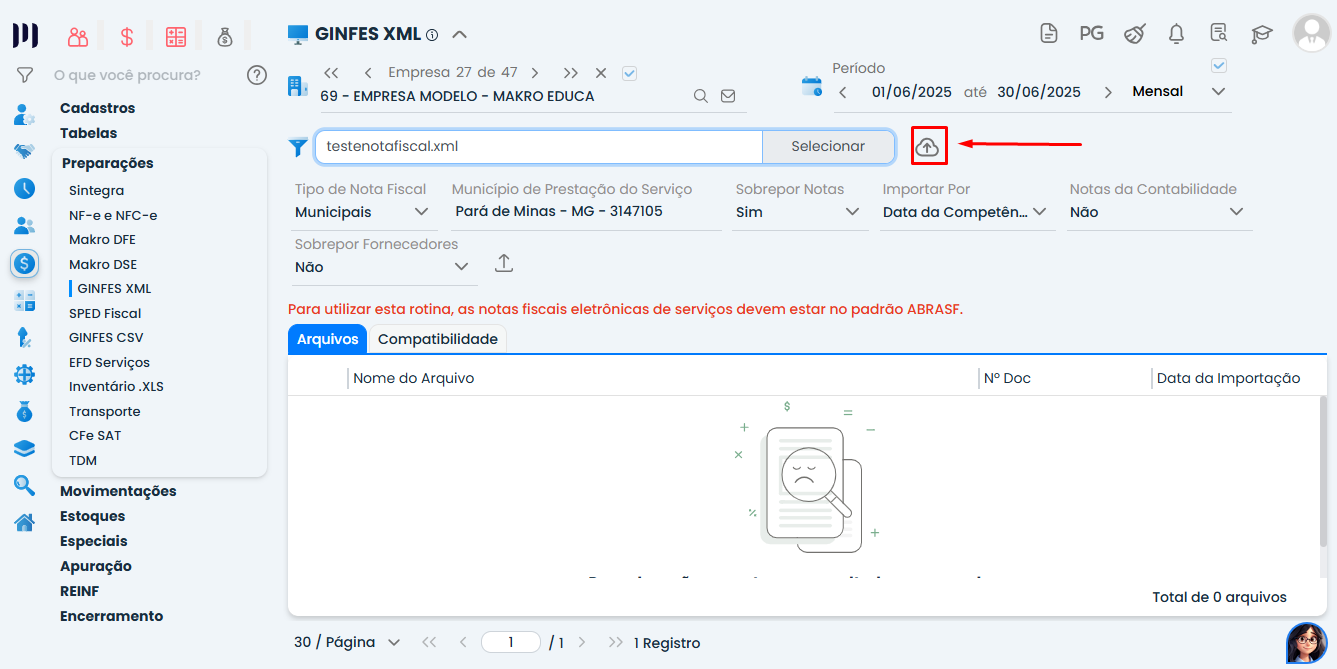Viewport: 1337px width, 669px height.
Task: Click the vertical scrollbar of file list
Action: (x=1323, y=472)
